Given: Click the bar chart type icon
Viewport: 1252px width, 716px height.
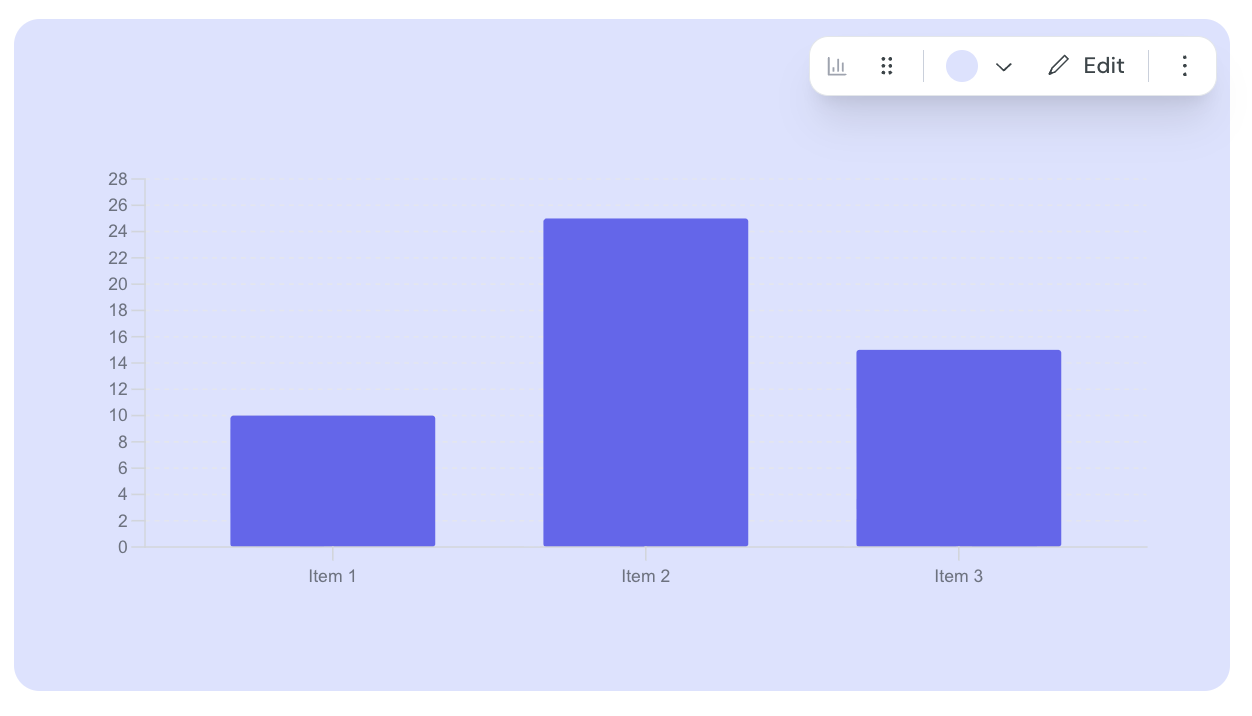Looking at the screenshot, I should click(837, 66).
